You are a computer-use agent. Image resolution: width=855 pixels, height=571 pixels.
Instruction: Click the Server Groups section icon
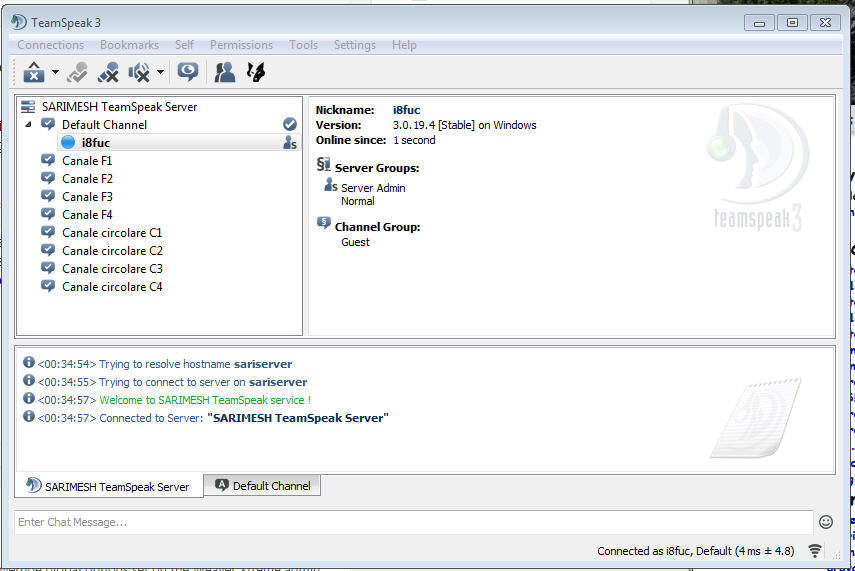(x=324, y=164)
